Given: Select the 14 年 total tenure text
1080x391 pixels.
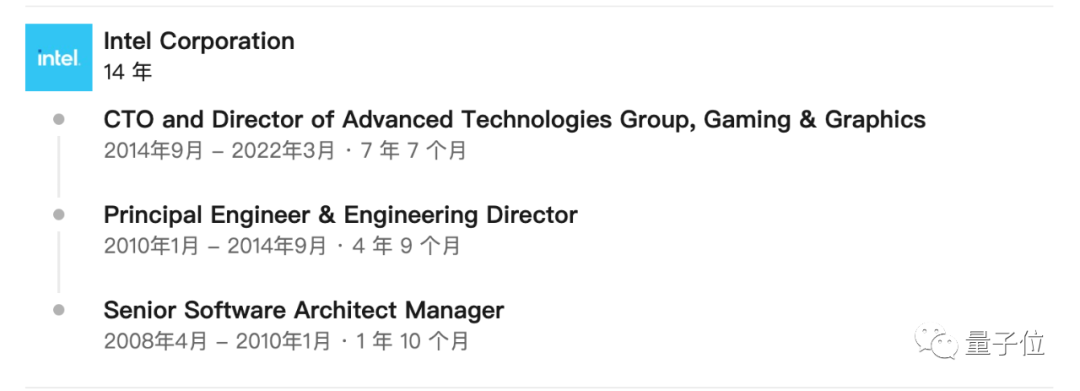Looking at the screenshot, I should [x=127, y=72].
